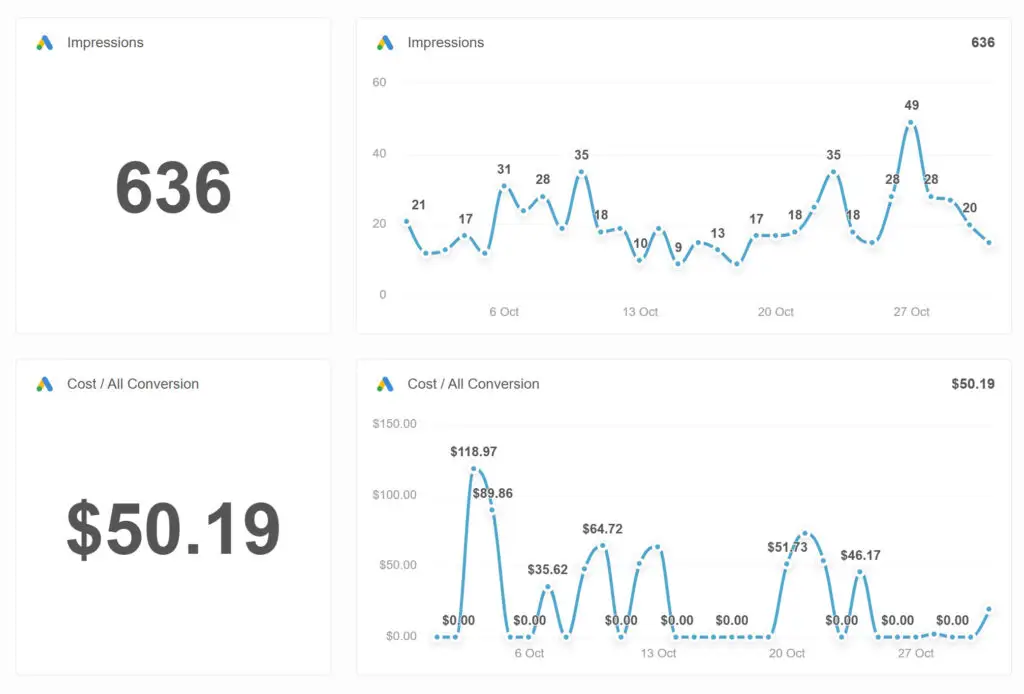Viewport: 1024px width, 694px height.
Task: Select the data point labeled 31 in Impressions
Action: click(x=504, y=186)
